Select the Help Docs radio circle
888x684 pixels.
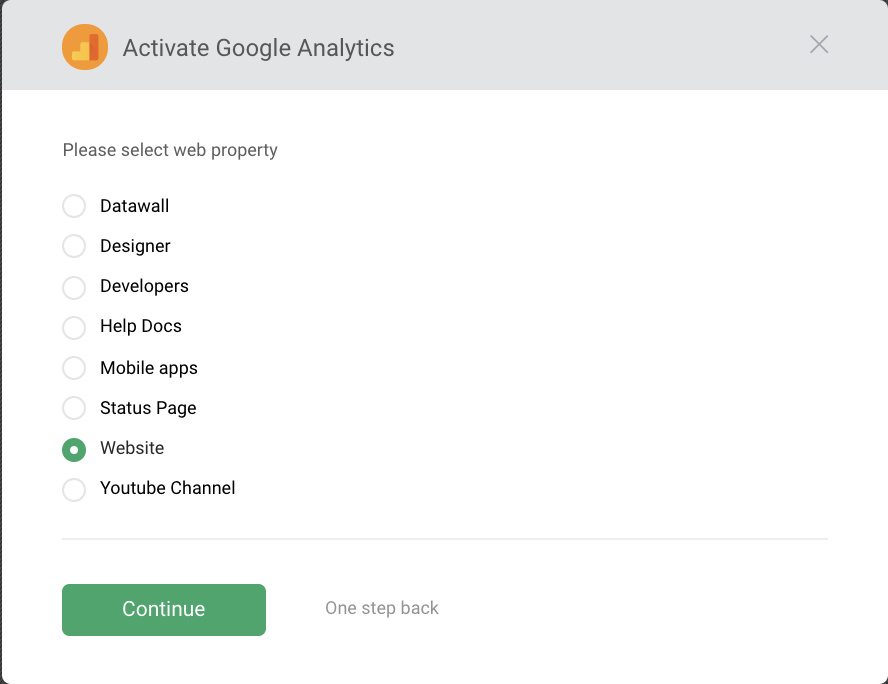74,327
